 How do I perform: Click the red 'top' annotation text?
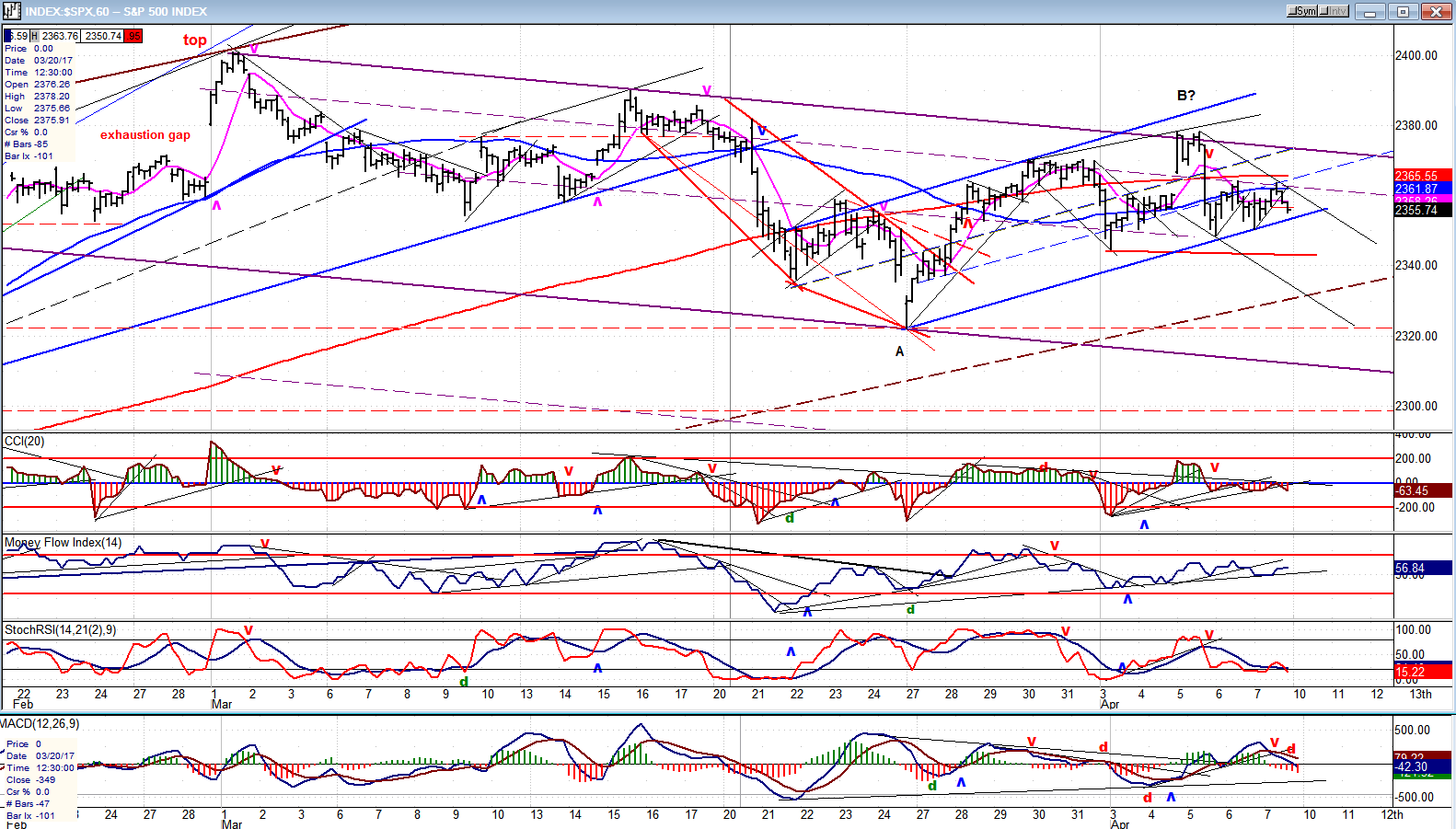(194, 40)
